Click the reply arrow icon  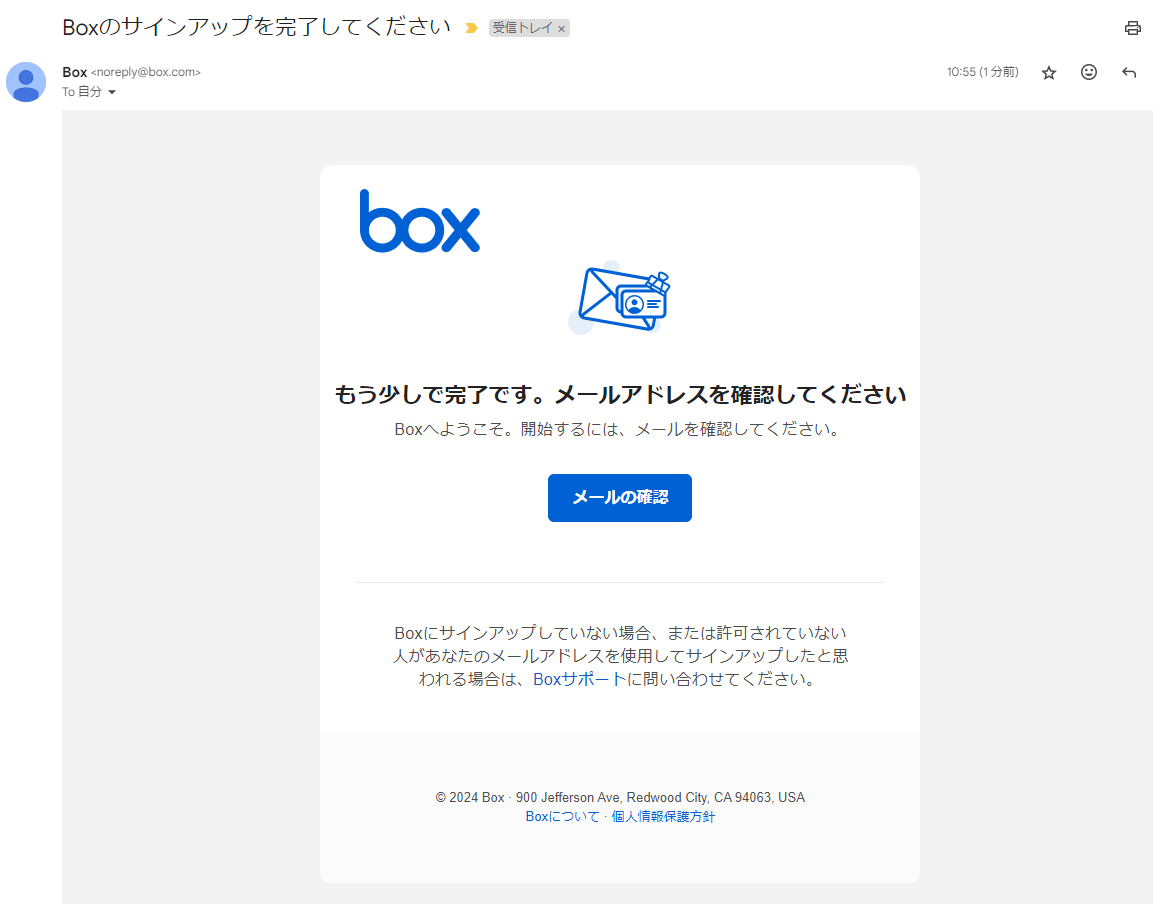click(x=1128, y=72)
